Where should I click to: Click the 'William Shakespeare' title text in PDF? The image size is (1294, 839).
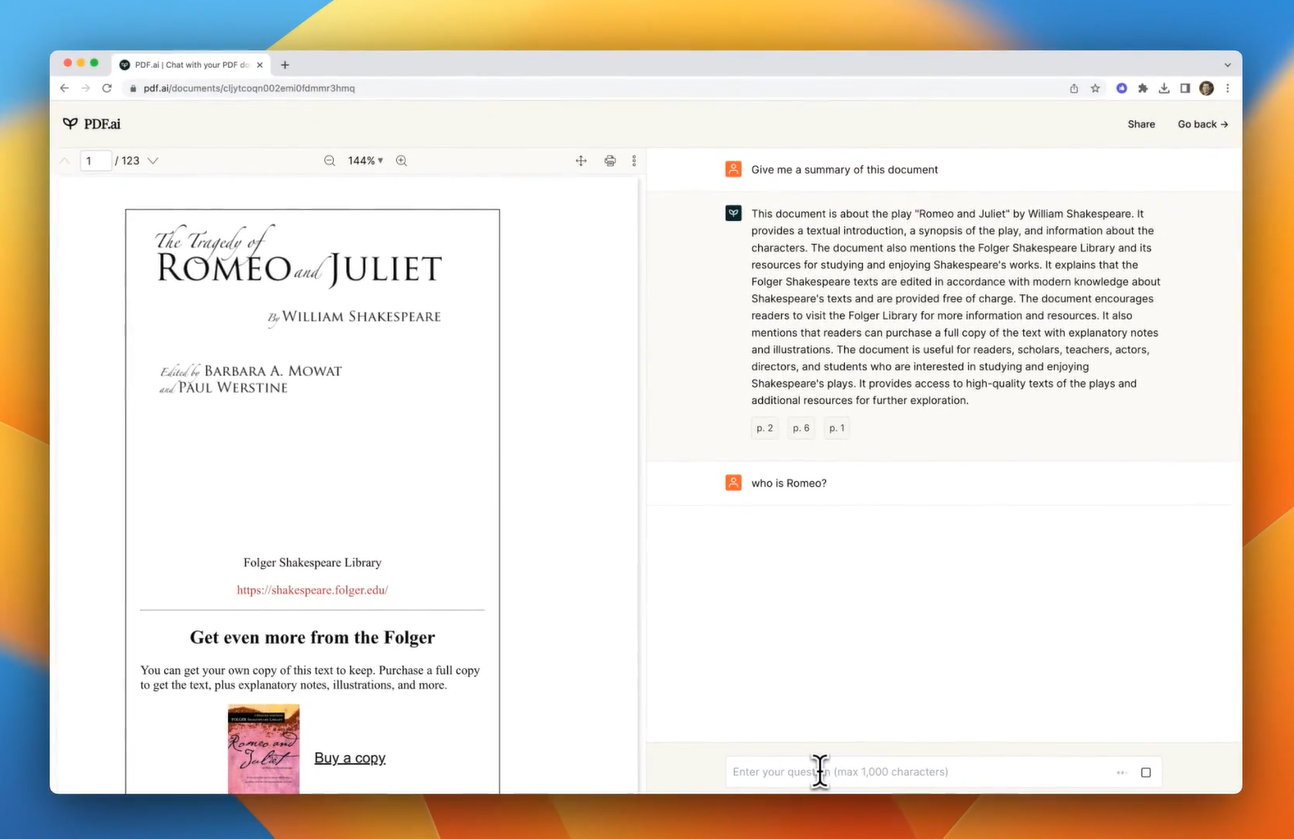pos(361,317)
